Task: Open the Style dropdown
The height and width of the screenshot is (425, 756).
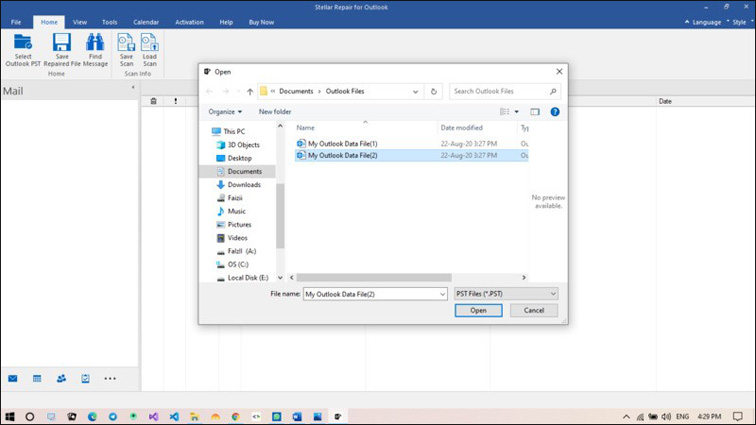Action: pyautogui.click(x=740, y=22)
